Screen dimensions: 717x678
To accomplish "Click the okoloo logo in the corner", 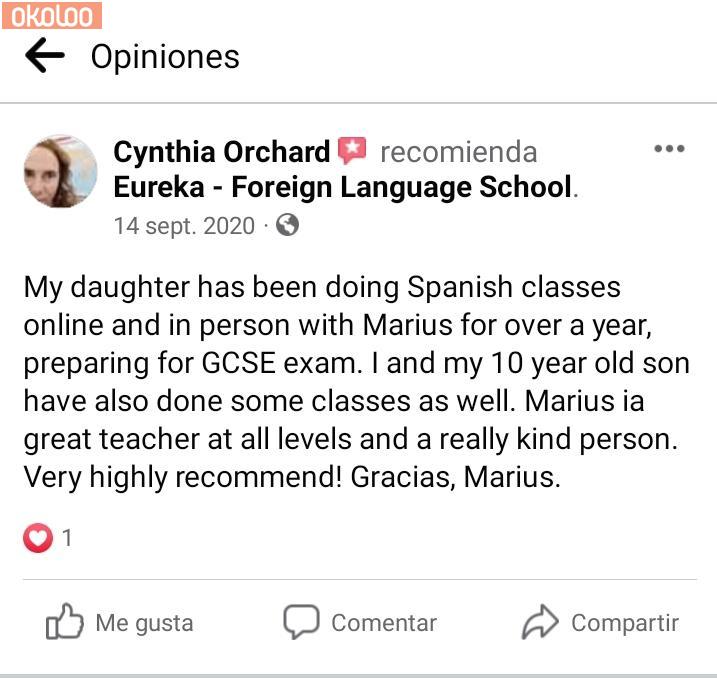I will 51,15.
